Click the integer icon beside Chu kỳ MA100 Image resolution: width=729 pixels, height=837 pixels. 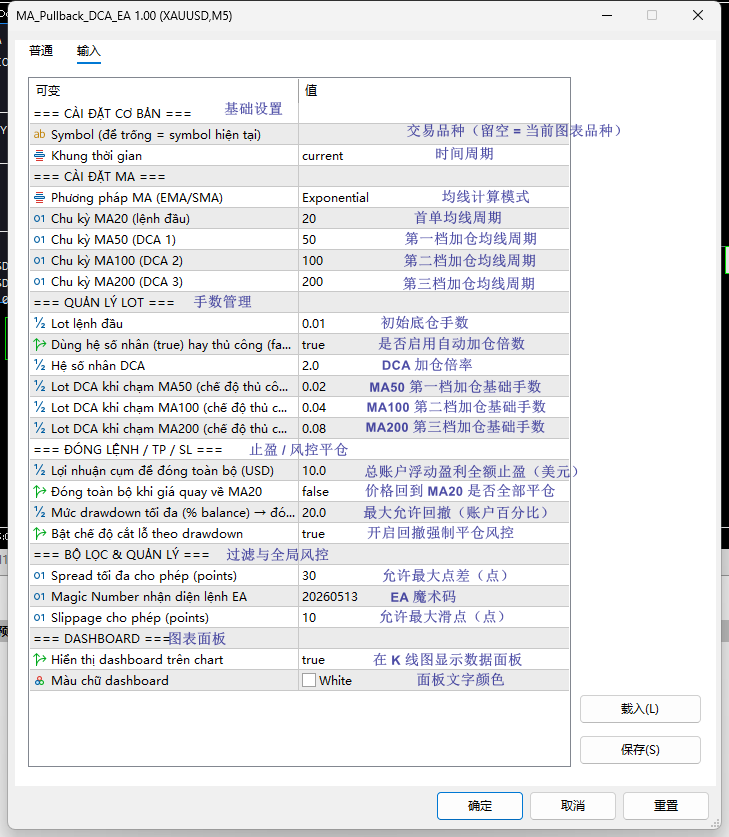click(x=39, y=260)
